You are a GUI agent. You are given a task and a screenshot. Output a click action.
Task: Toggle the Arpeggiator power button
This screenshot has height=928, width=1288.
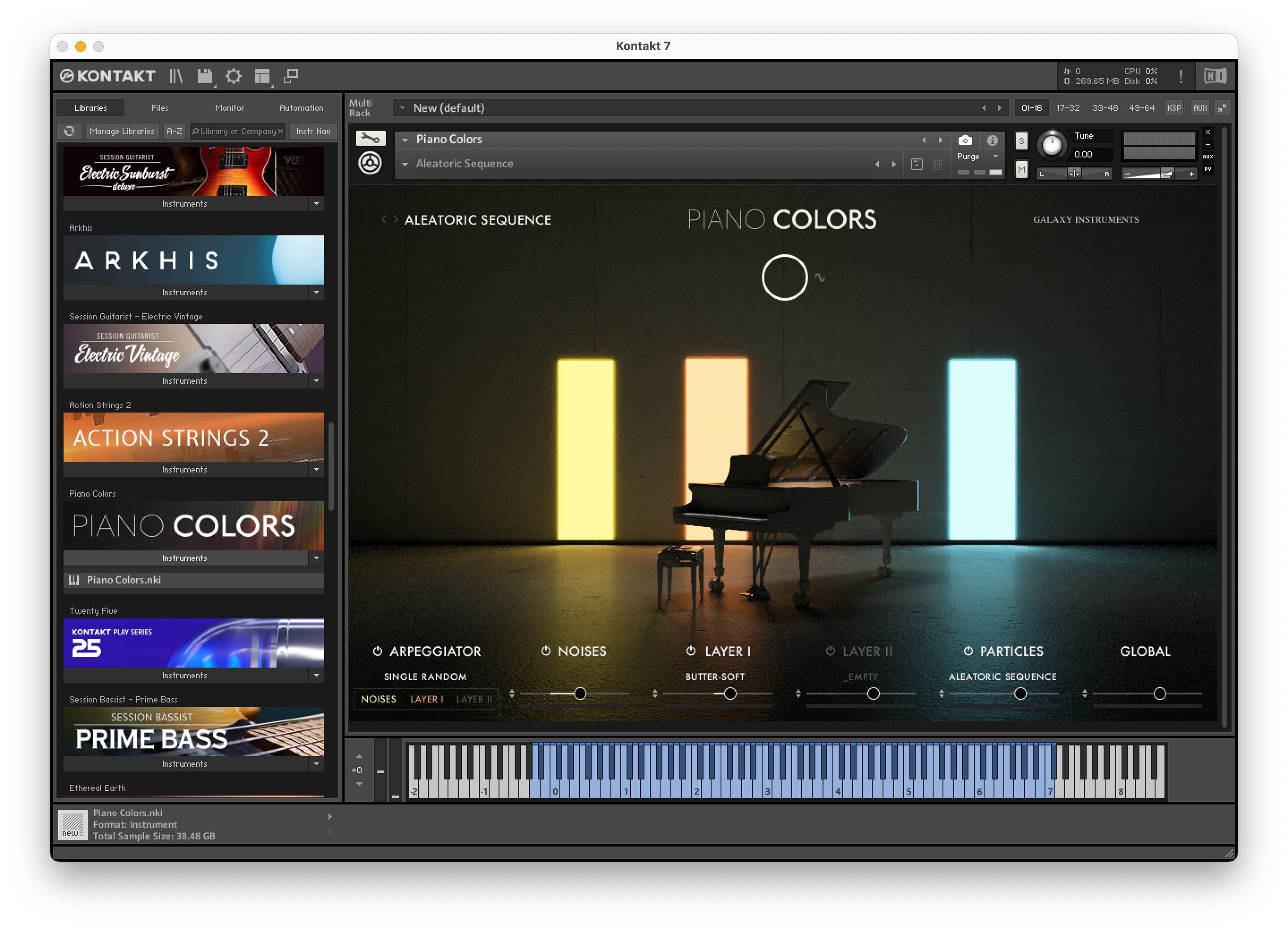[377, 651]
